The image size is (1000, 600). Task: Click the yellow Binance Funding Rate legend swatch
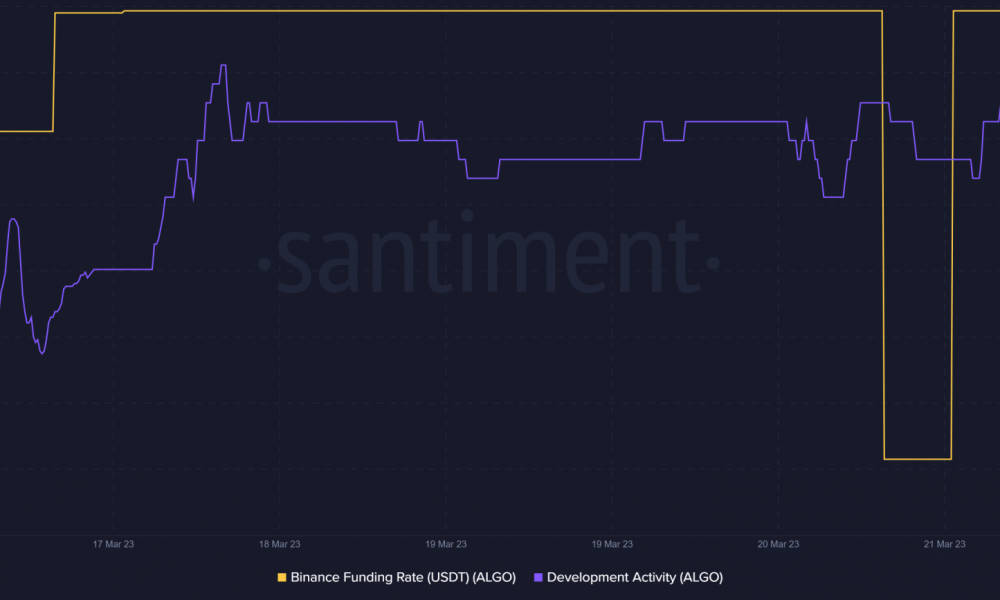[x=282, y=578]
